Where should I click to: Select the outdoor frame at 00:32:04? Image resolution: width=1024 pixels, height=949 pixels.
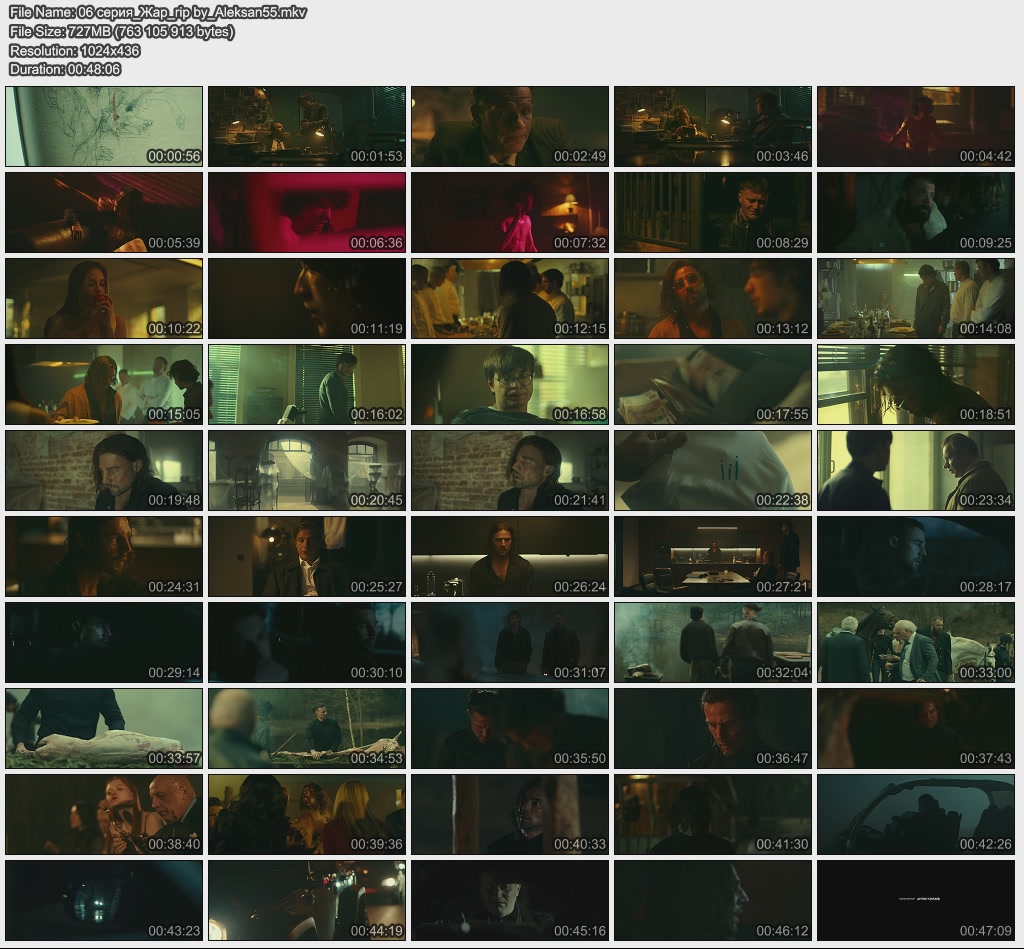(x=713, y=642)
